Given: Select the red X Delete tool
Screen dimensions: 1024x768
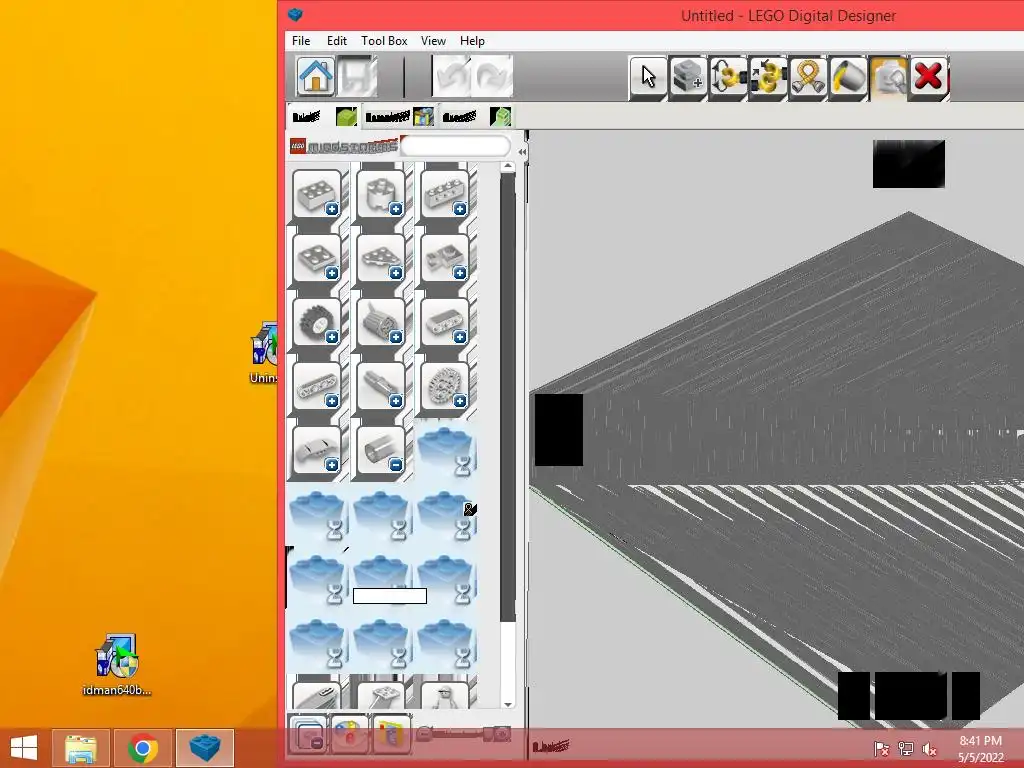Looking at the screenshot, I should pos(929,77).
